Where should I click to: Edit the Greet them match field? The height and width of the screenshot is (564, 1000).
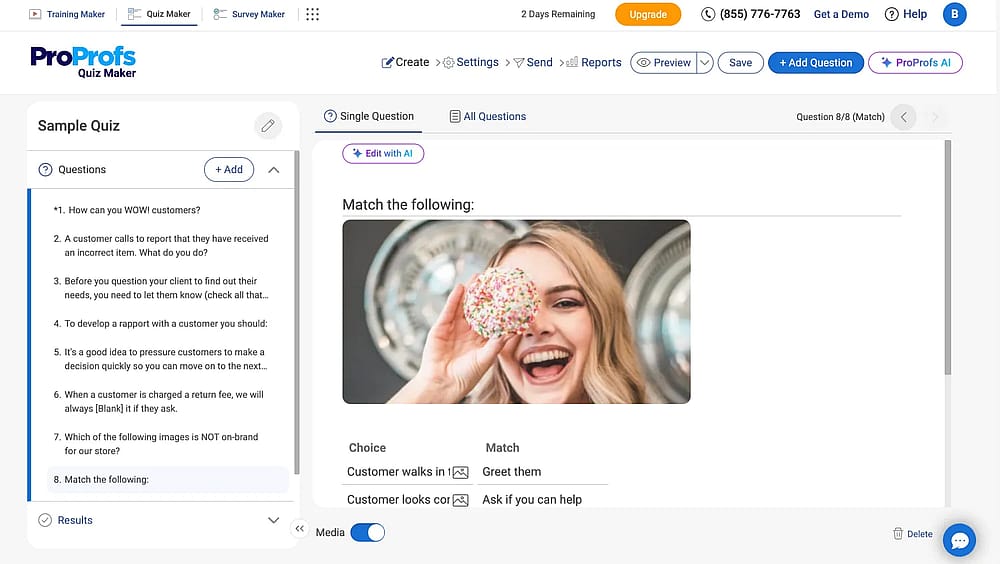(x=542, y=472)
